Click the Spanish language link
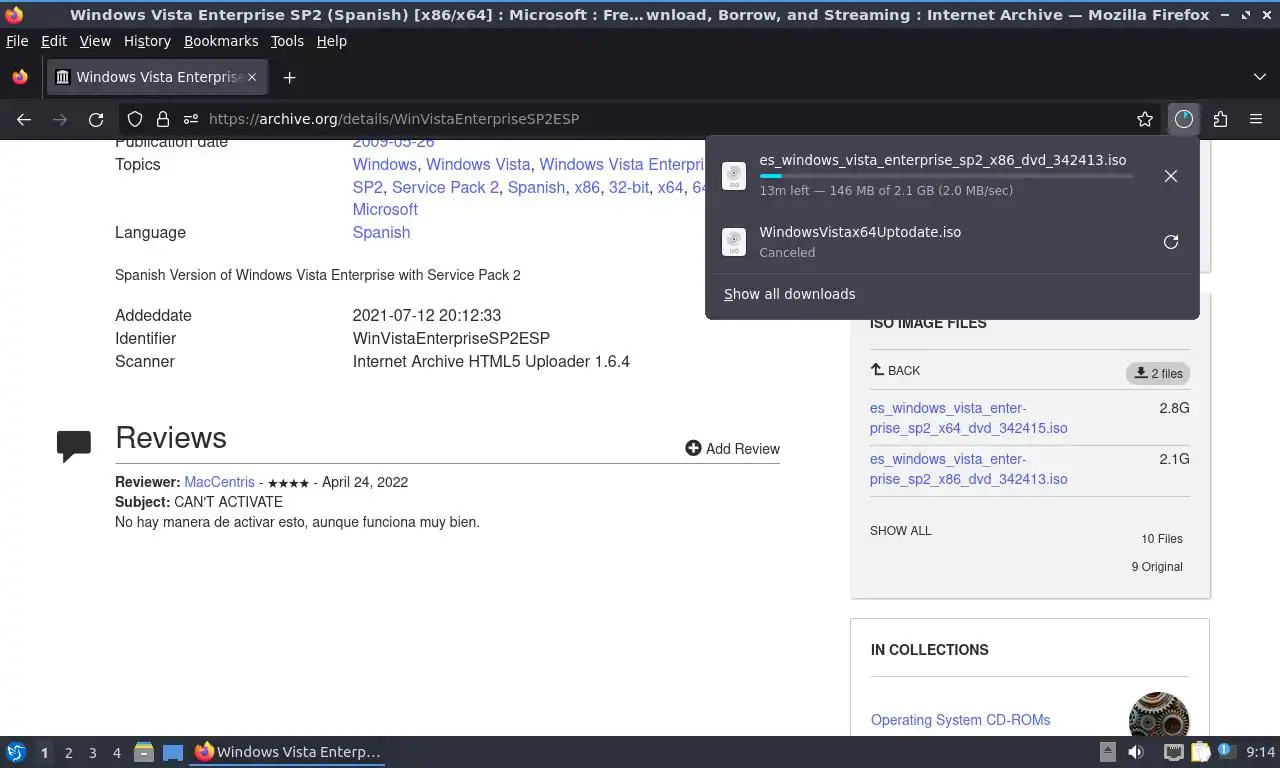 [381, 232]
